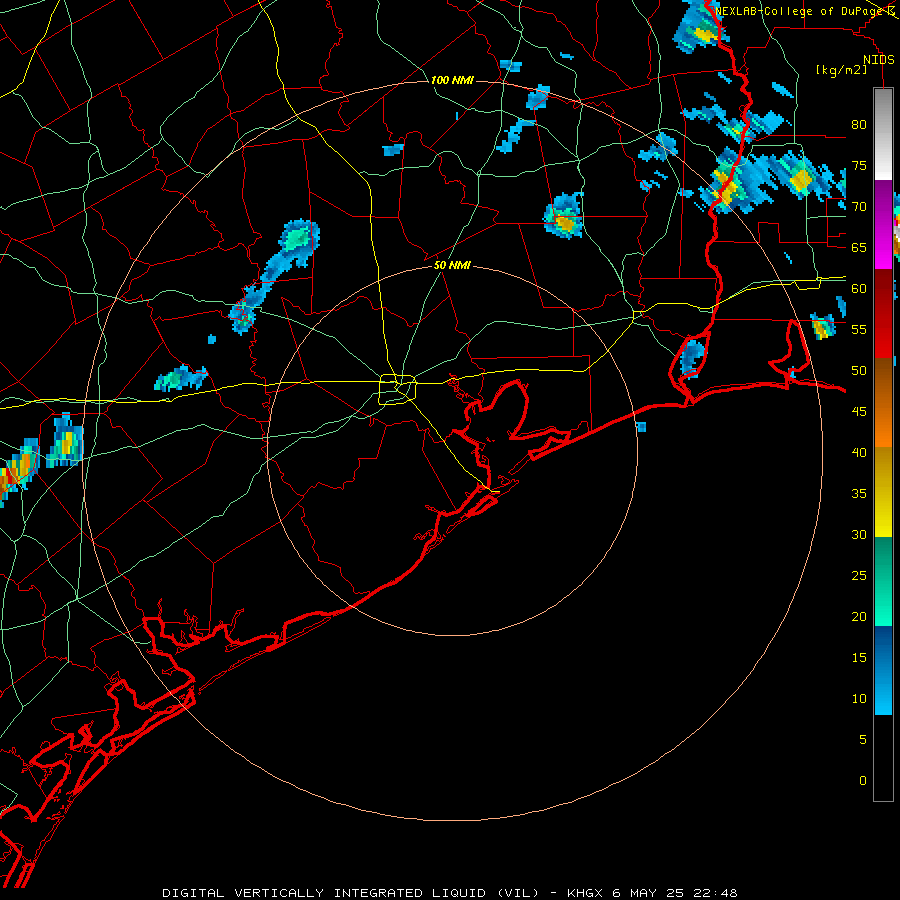Viewport: 900px width, 900px height.
Task: Click the "65" value on the scale
Action: coord(859,247)
